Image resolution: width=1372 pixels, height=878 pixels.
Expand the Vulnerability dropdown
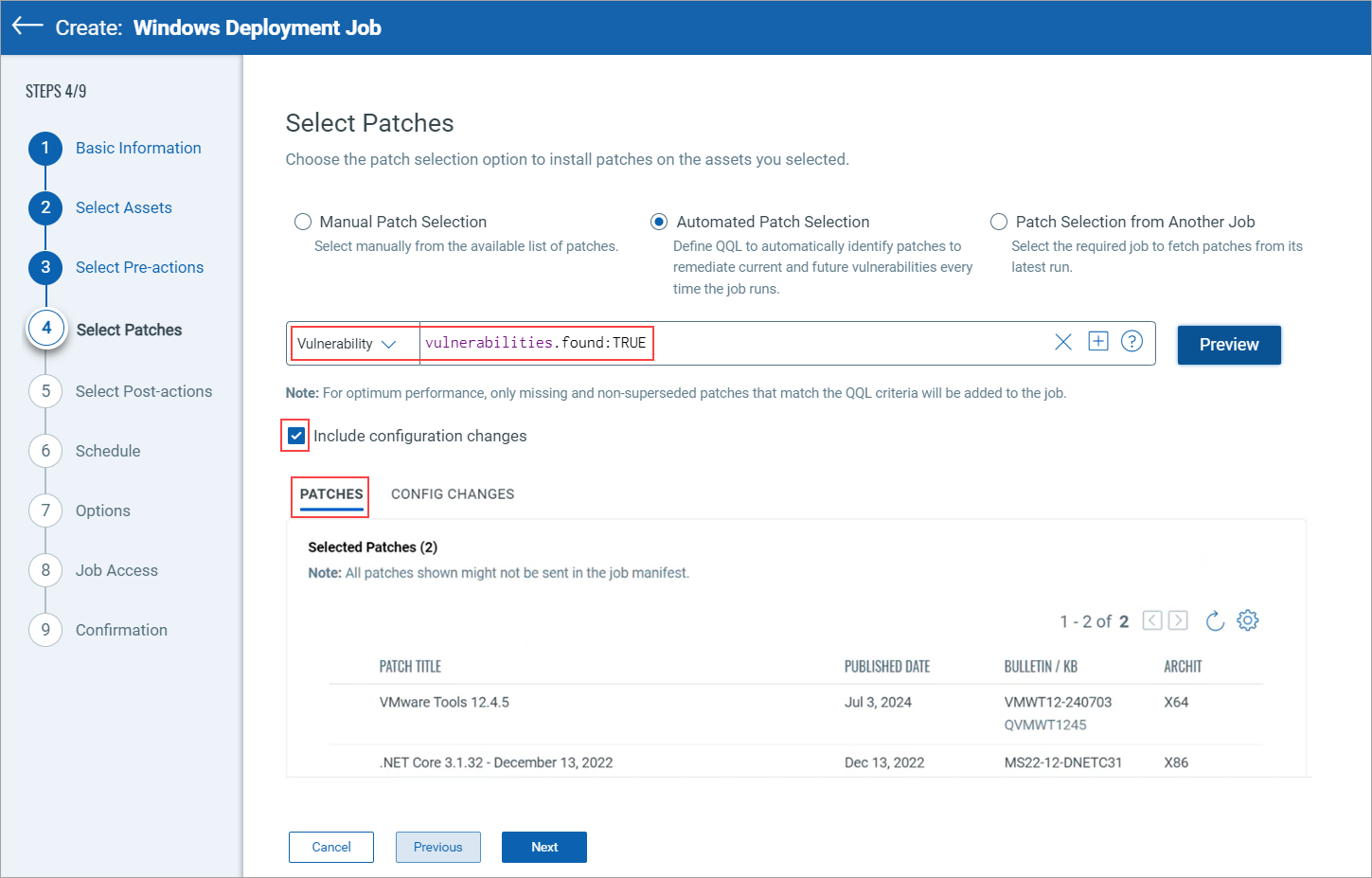tap(347, 344)
